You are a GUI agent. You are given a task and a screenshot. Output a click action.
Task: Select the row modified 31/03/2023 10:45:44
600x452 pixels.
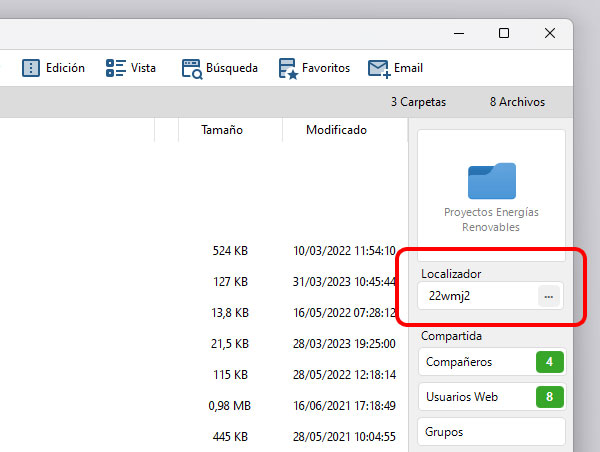point(344,282)
